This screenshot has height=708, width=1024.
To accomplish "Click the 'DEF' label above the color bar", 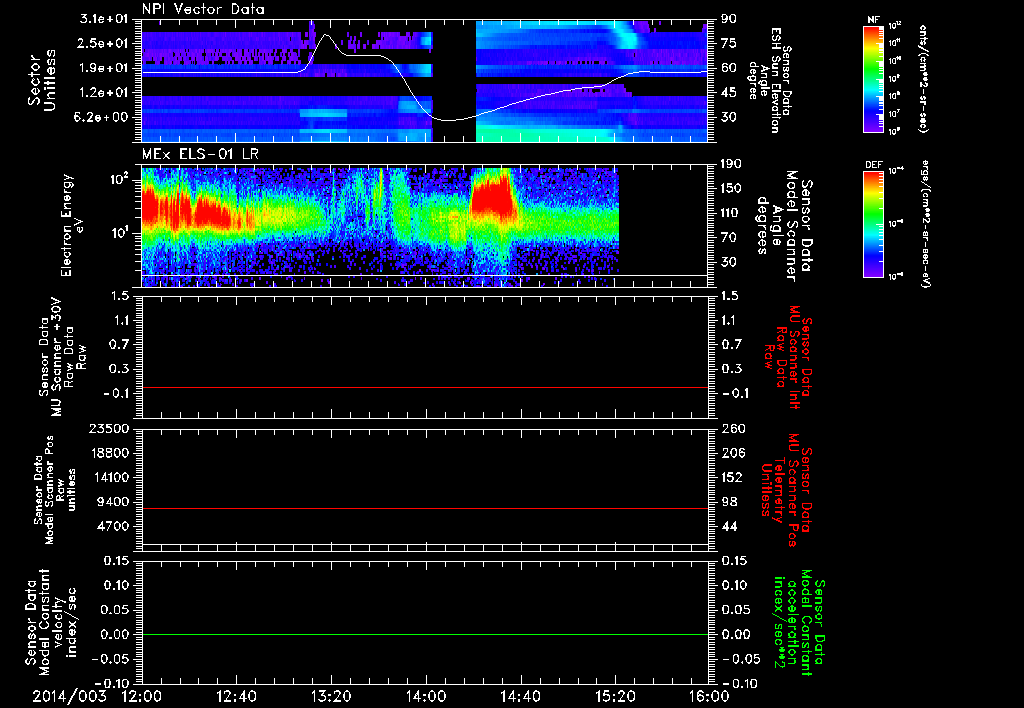I will (873, 165).
